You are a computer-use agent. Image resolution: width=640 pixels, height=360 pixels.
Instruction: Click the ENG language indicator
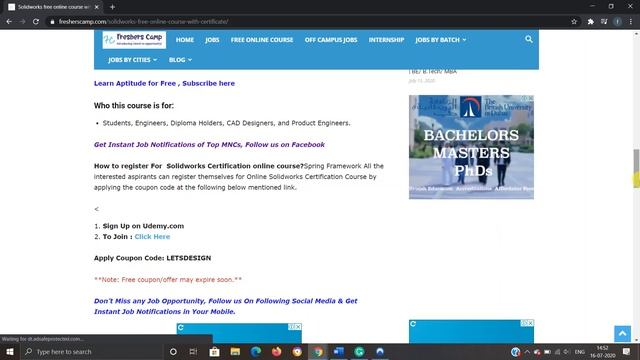pyautogui.click(x=580, y=352)
